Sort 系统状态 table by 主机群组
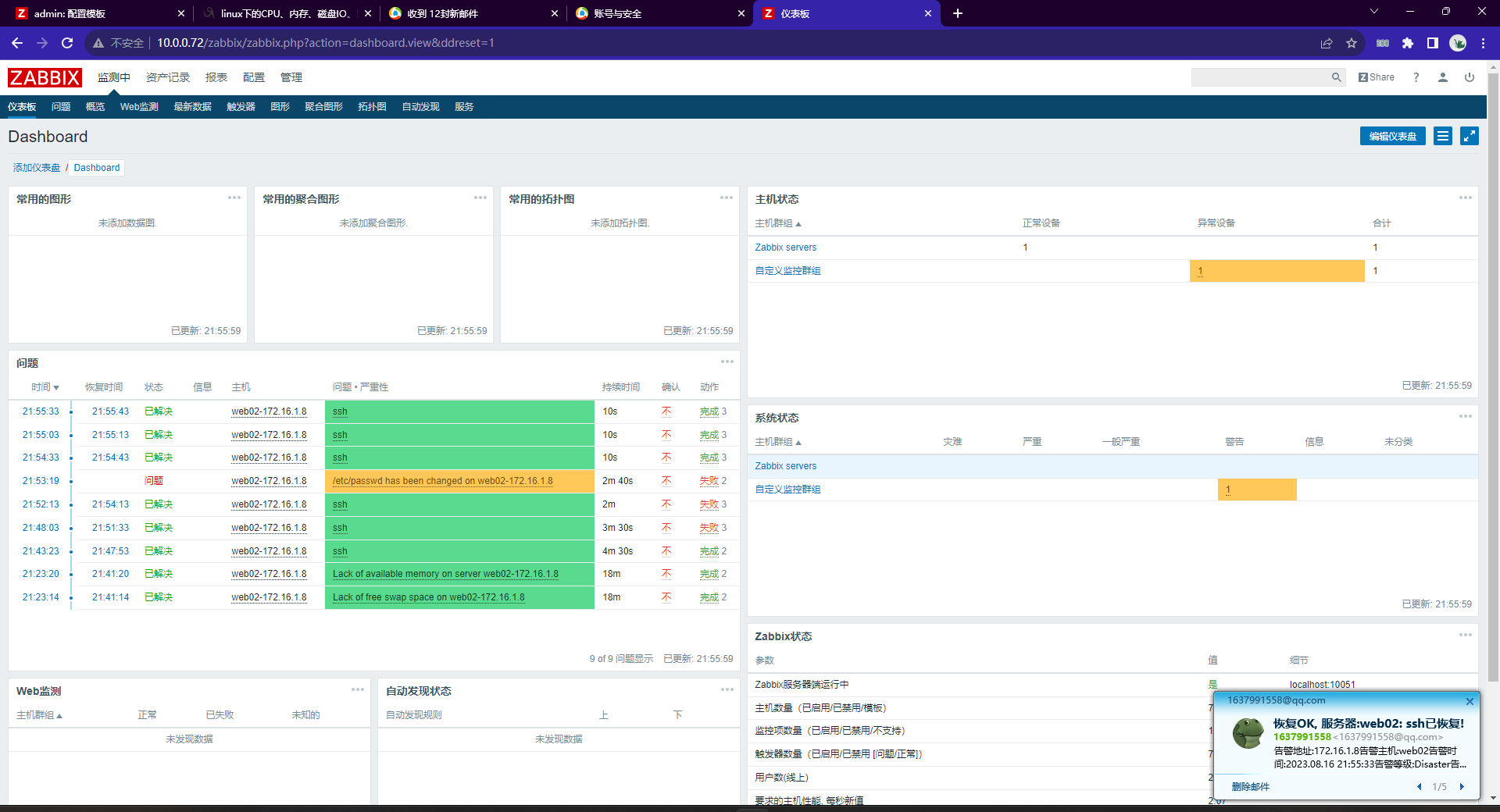Viewport: 1500px width, 812px height. (x=778, y=442)
